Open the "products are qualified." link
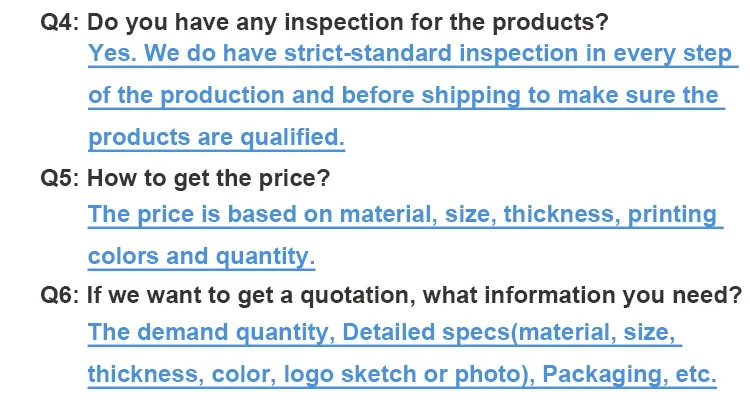750x400 pixels. pos(216,137)
